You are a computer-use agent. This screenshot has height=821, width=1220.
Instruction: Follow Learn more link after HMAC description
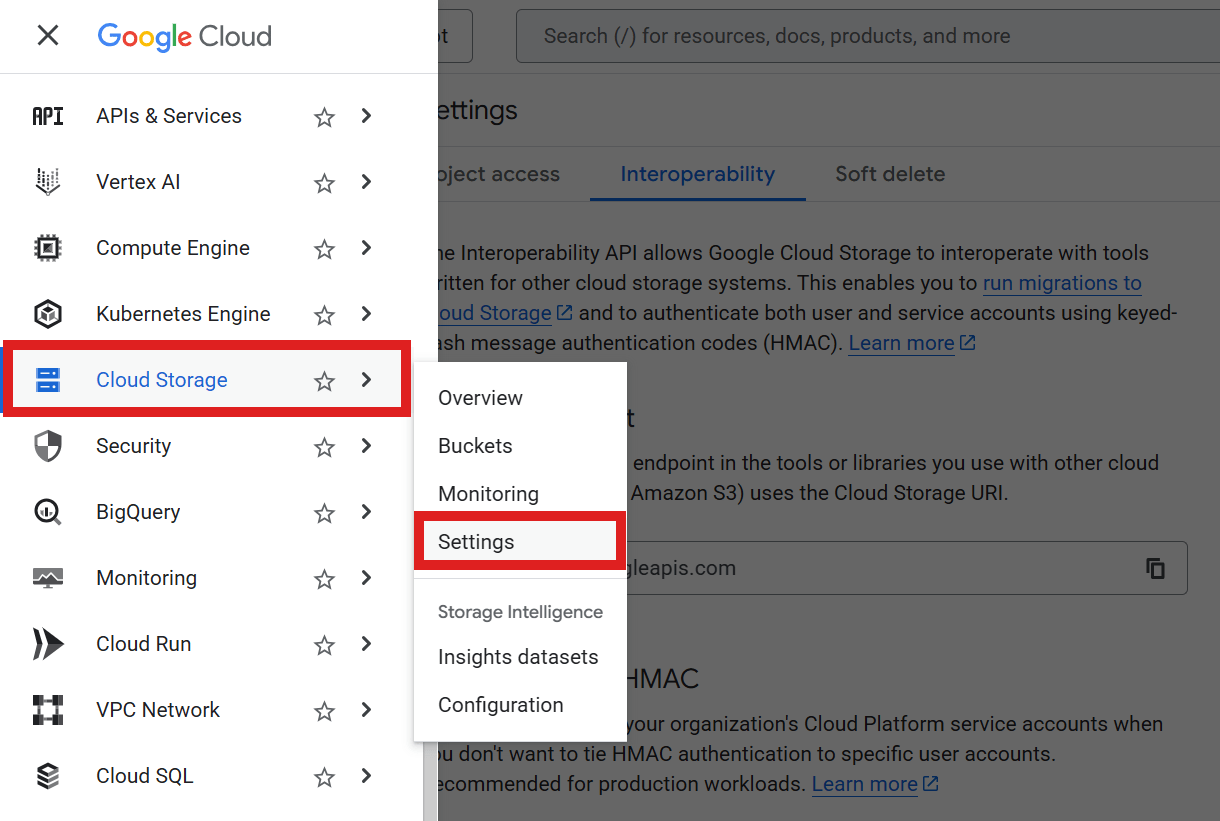coord(912,343)
